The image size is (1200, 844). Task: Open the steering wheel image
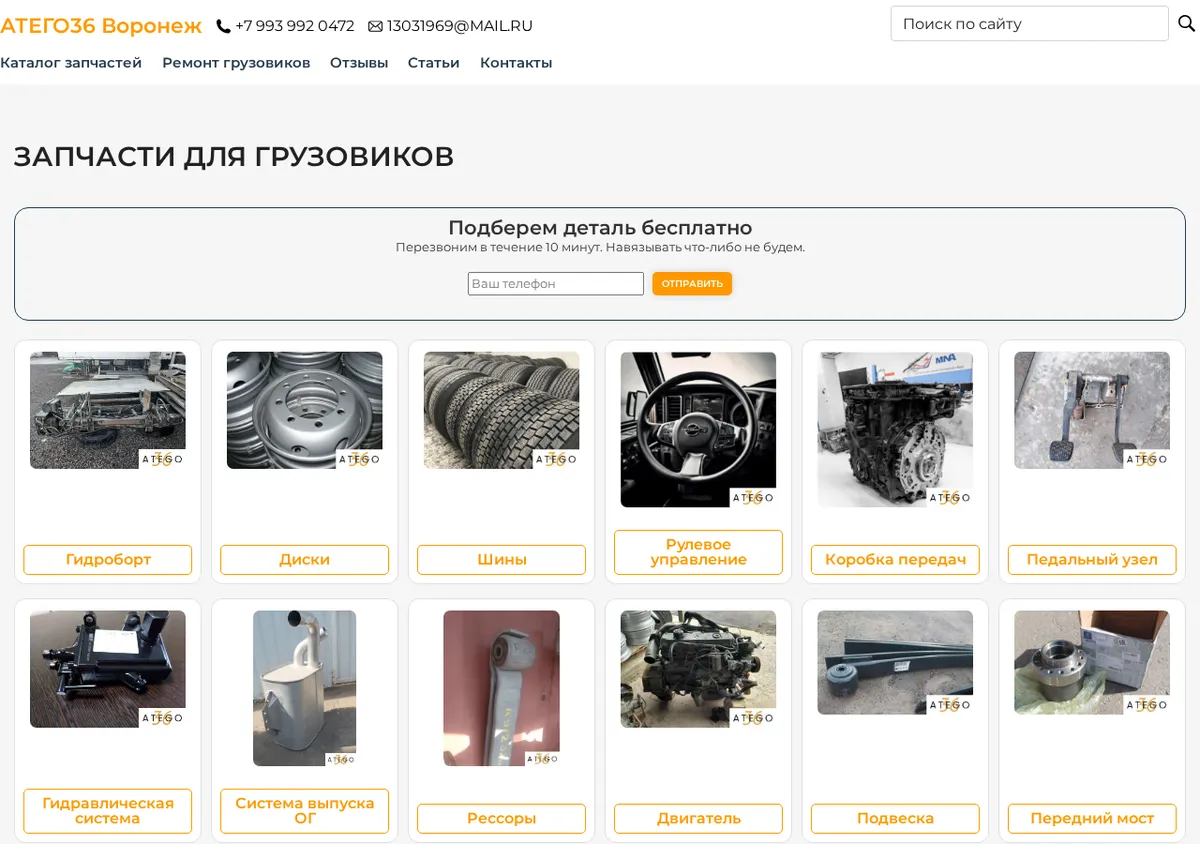(x=698, y=430)
